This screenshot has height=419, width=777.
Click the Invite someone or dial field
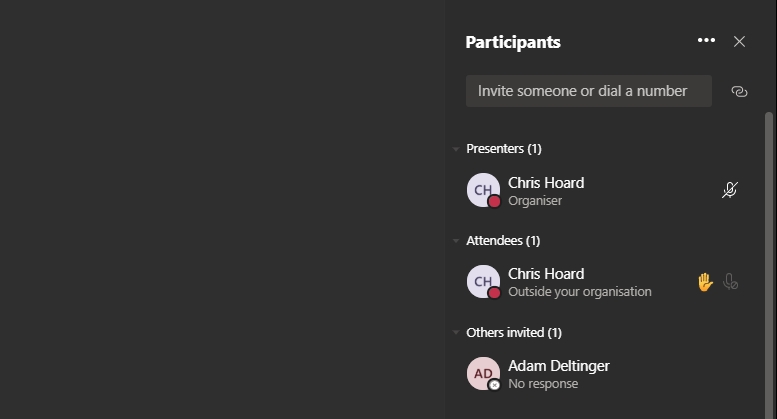click(x=588, y=91)
